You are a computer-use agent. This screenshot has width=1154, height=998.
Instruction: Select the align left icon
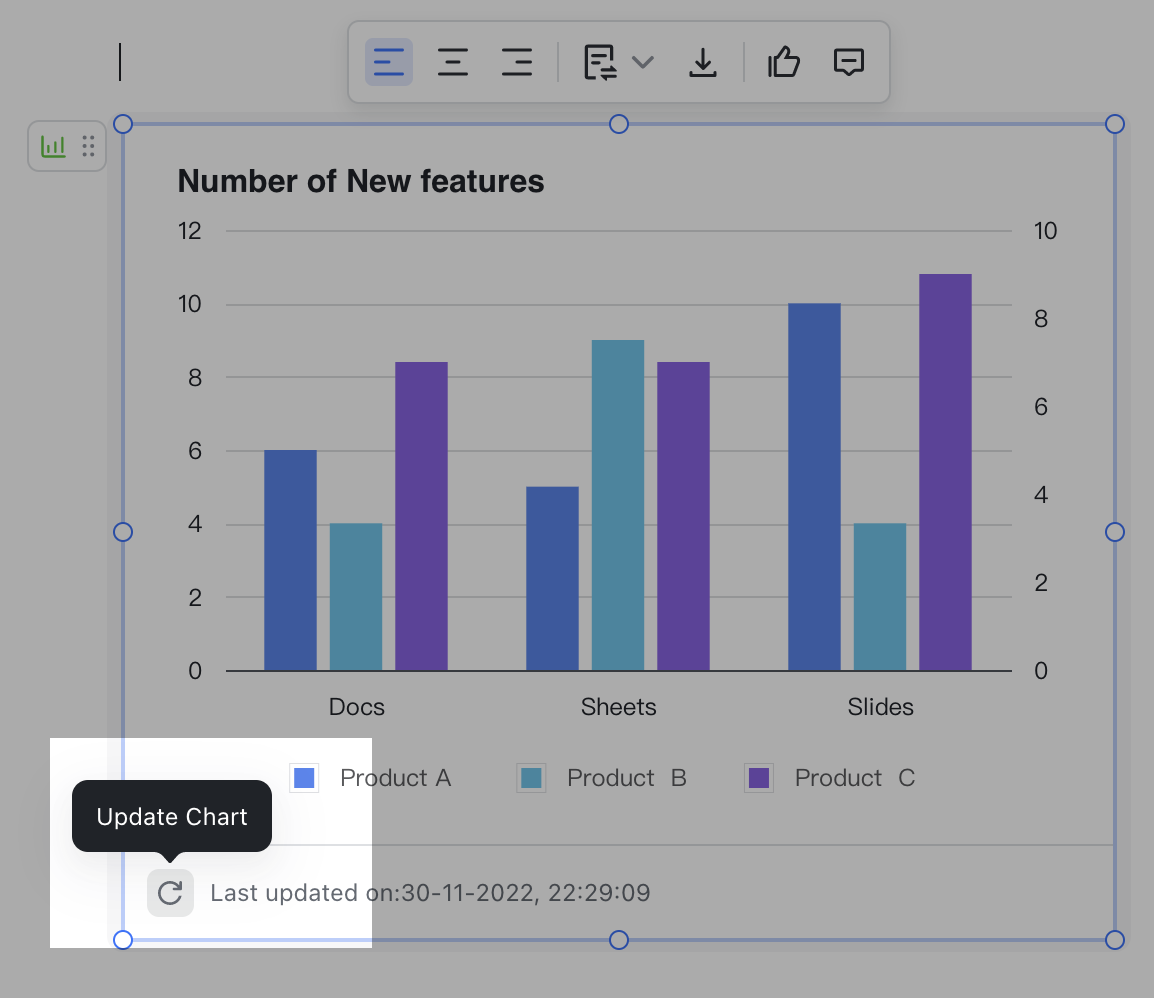388,63
